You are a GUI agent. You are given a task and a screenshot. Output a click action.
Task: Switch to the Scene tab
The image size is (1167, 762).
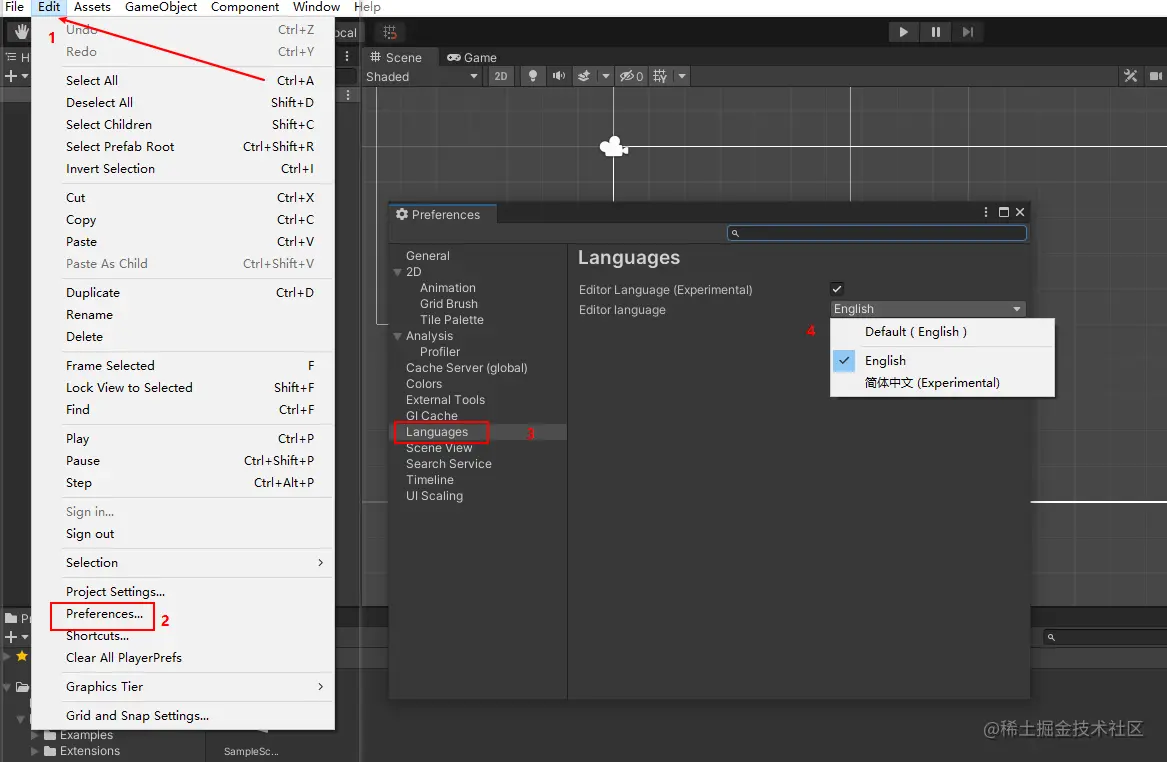[x=396, y=57]
